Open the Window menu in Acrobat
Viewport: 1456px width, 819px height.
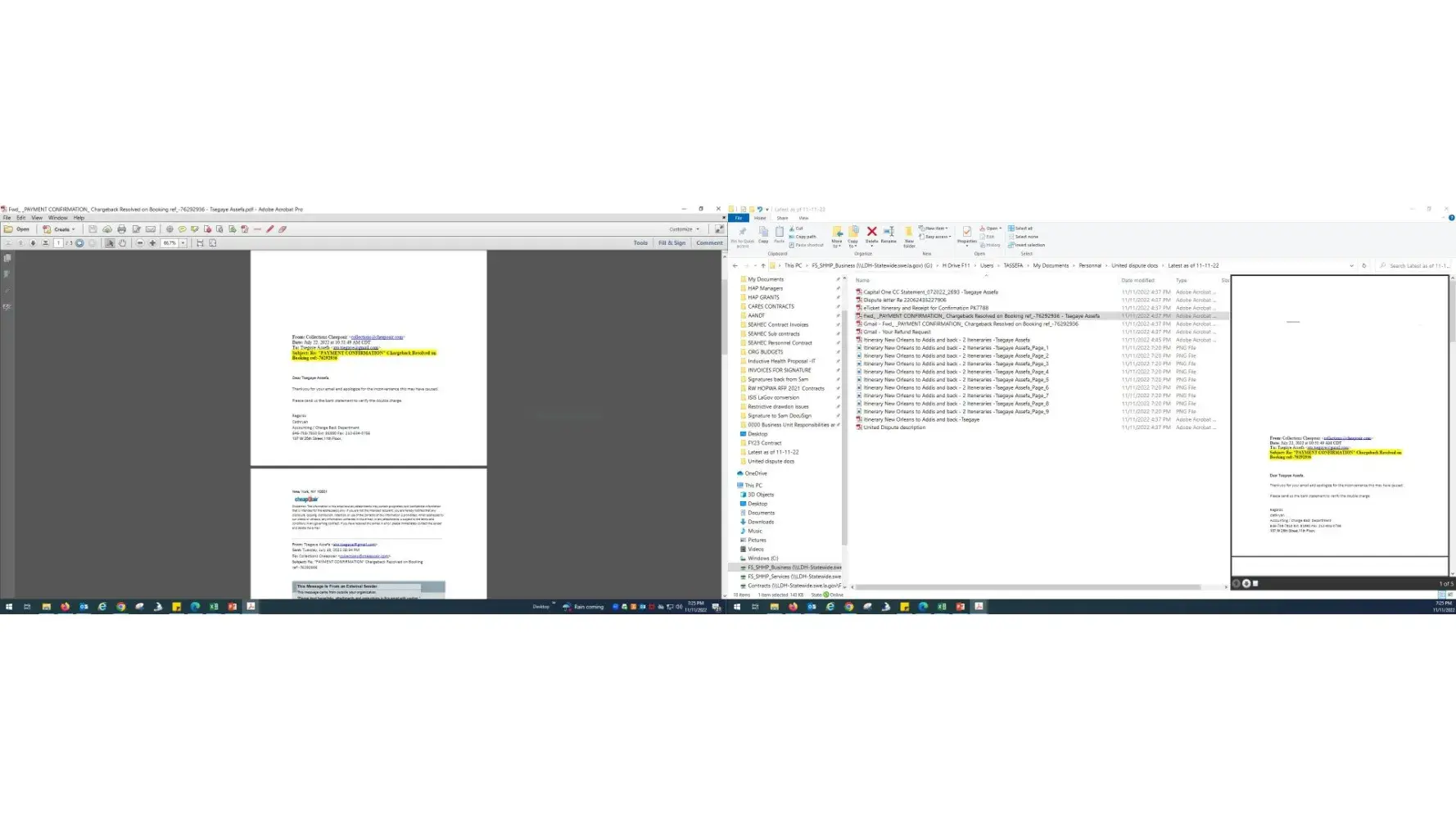[58, 218]
